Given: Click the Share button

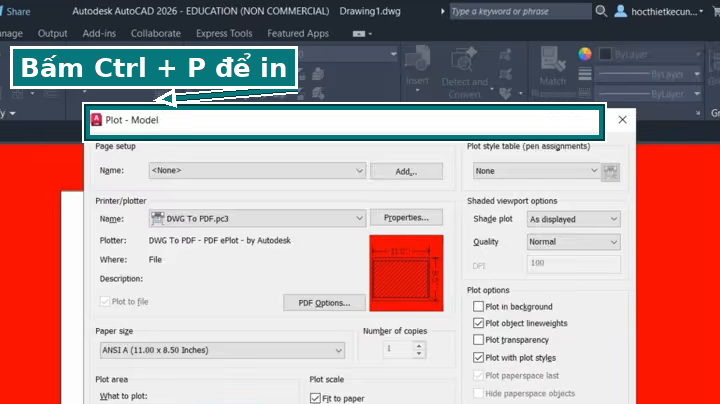Looking at the screenshot, I should click(x=15, y=11).
